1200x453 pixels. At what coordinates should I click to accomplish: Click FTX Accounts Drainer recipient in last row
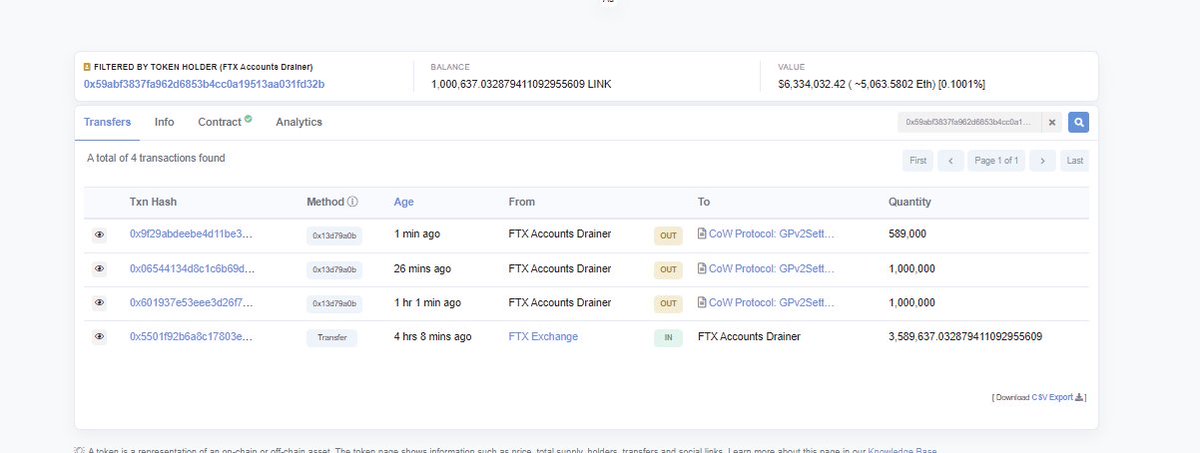pyautogui.click(x=749, y=337)
